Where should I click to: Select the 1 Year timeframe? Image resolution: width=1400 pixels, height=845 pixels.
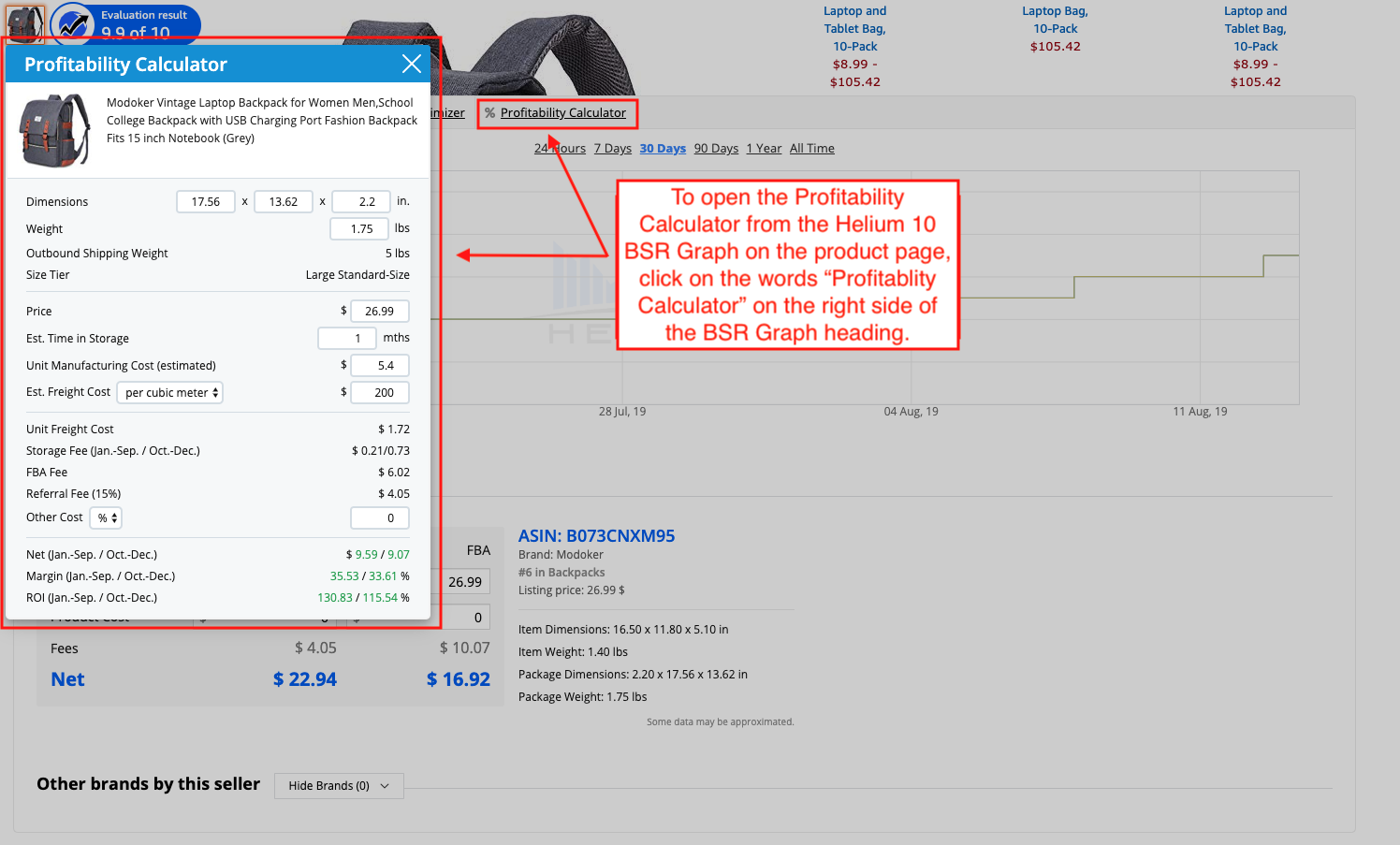coord(764,148)
